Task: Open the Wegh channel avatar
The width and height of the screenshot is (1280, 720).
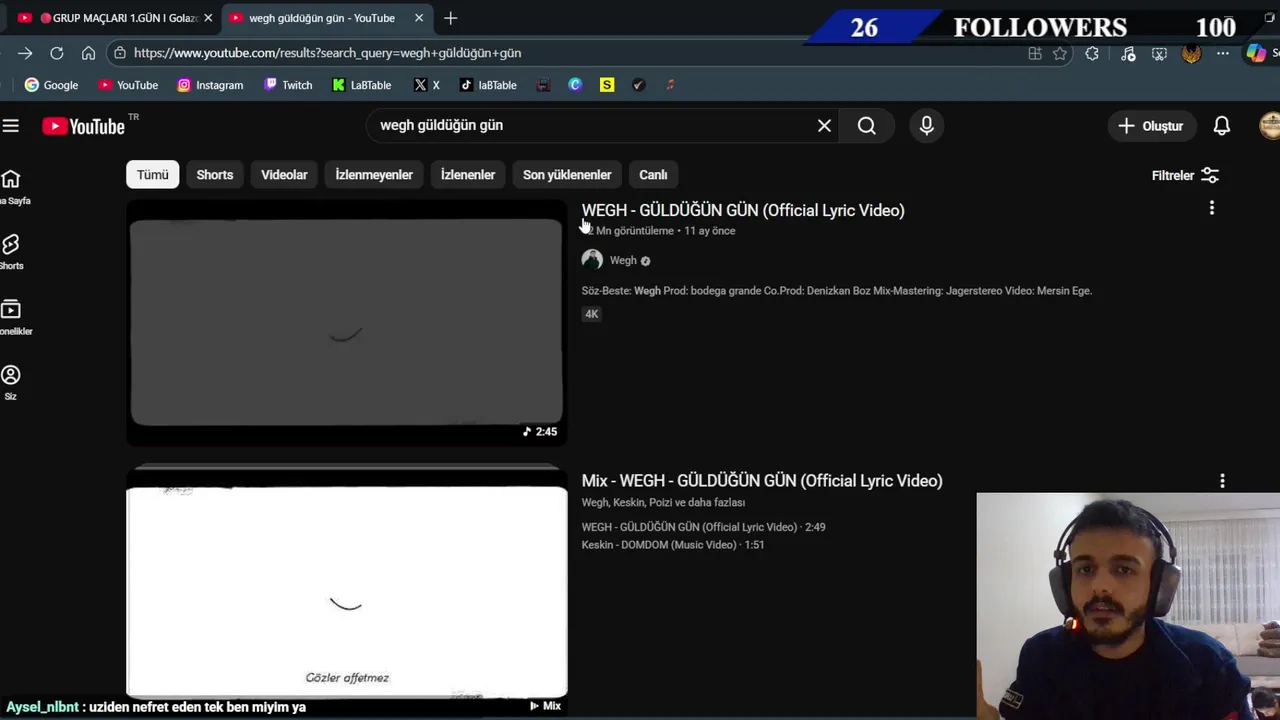Action: tap(592, 260)
